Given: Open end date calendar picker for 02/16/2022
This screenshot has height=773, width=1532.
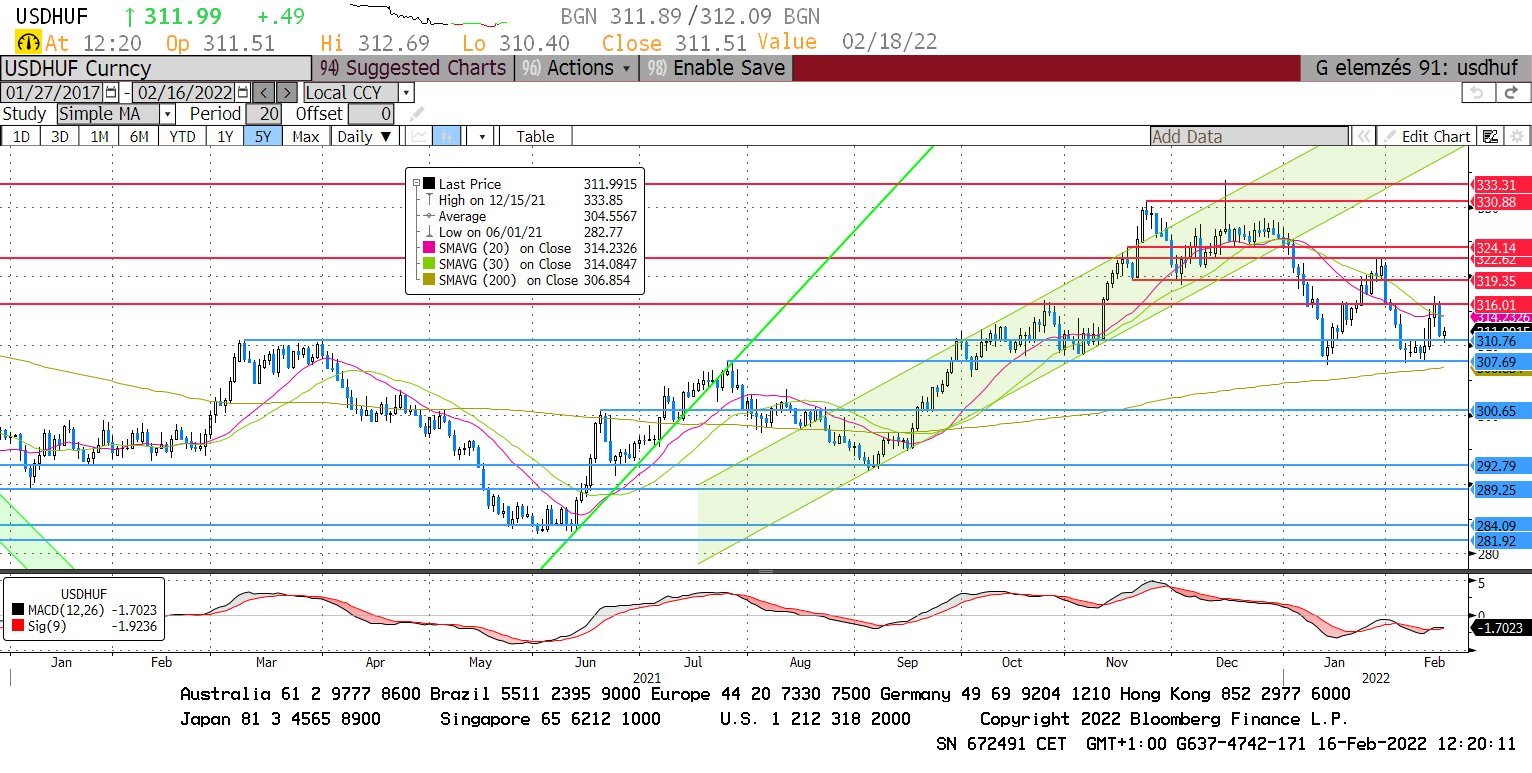Looking at the screenshot, I should pos(243,92).
